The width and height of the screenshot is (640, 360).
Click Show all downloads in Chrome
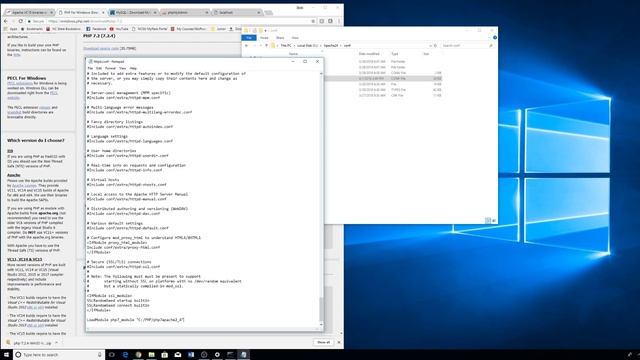point(323,342)
